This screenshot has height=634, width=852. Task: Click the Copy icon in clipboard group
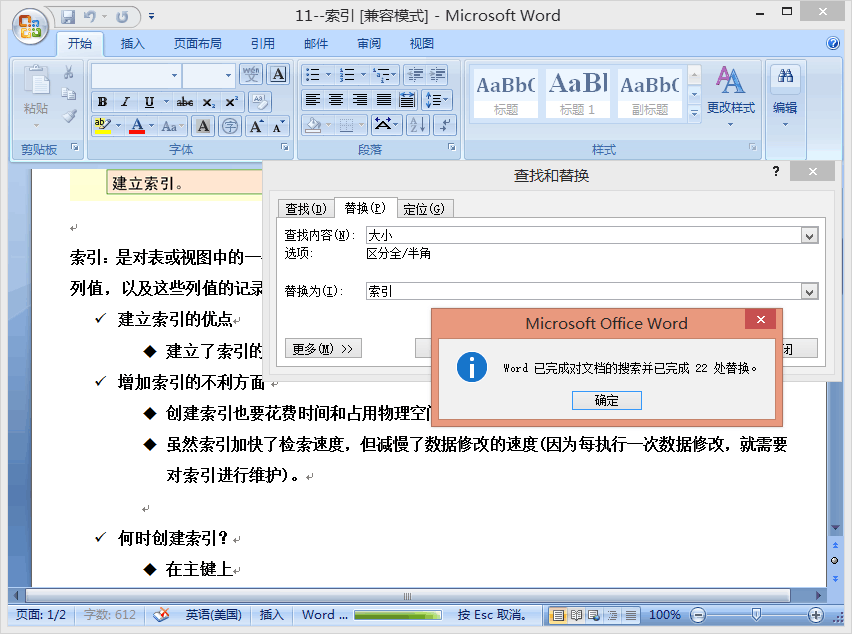[x=68, y=94]
